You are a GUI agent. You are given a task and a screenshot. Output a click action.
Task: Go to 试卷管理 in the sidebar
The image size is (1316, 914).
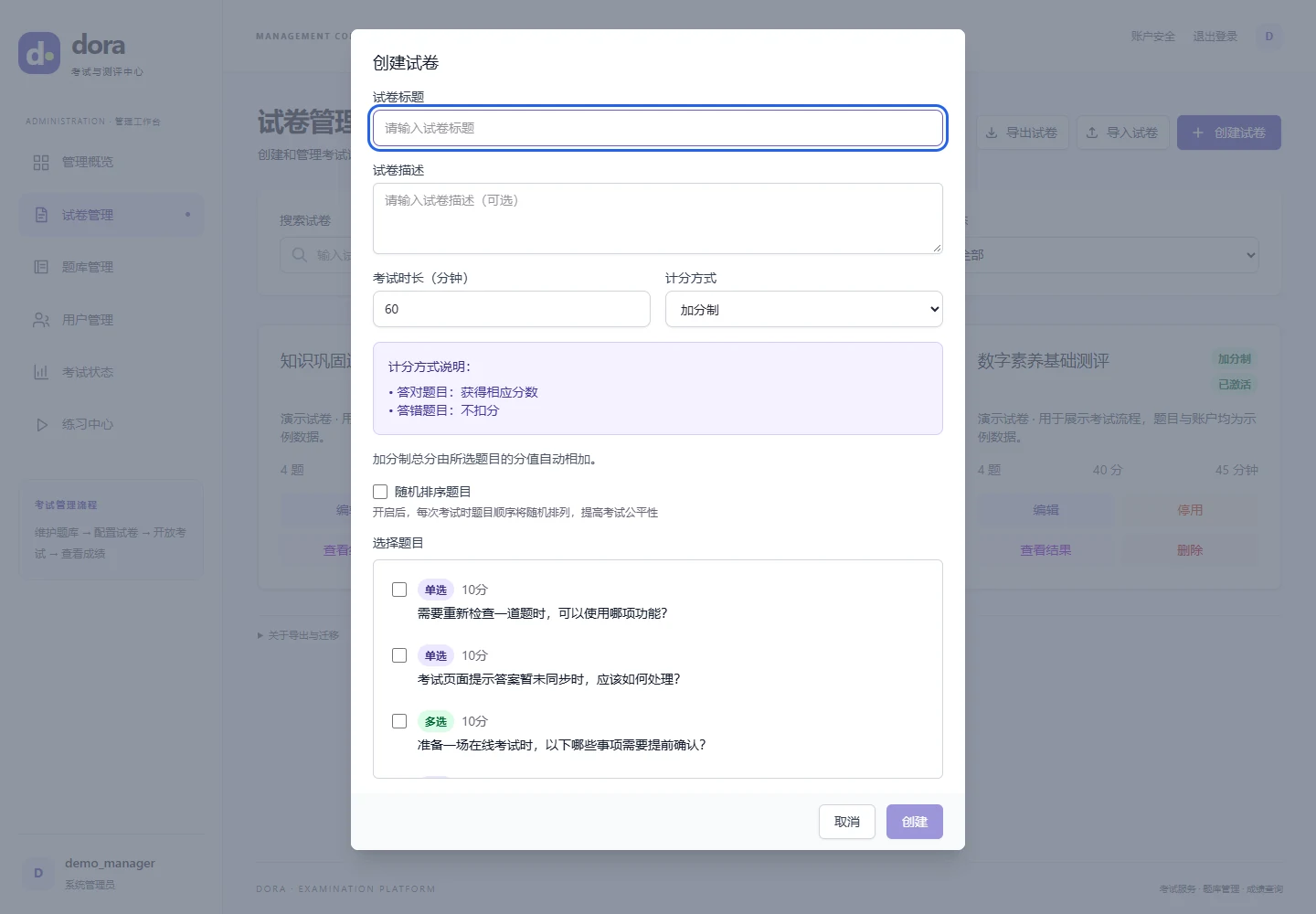pyautogui.click(x=111, y=215)
